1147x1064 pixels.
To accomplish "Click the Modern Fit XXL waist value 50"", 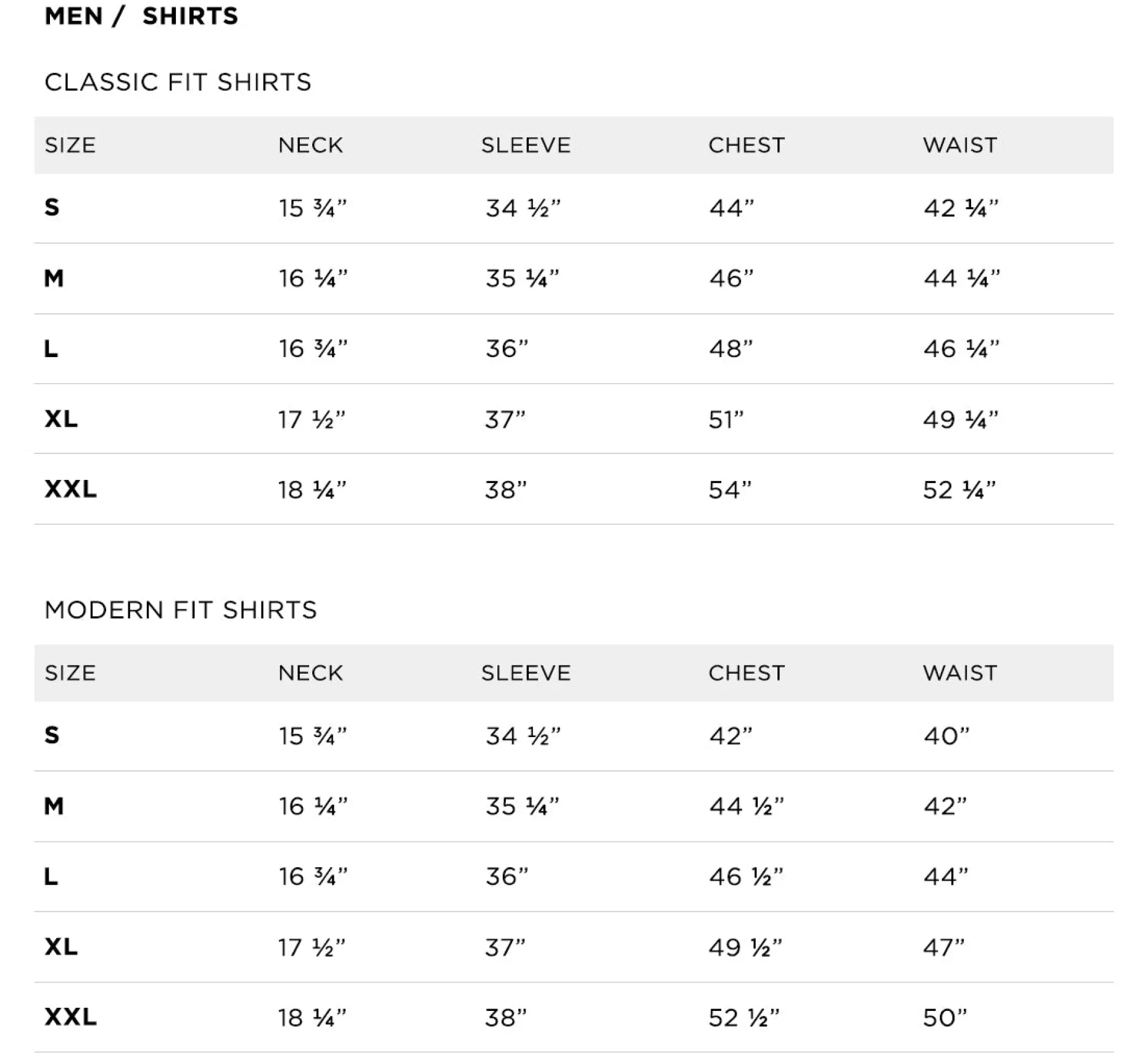I will [x=945, y=1018].
